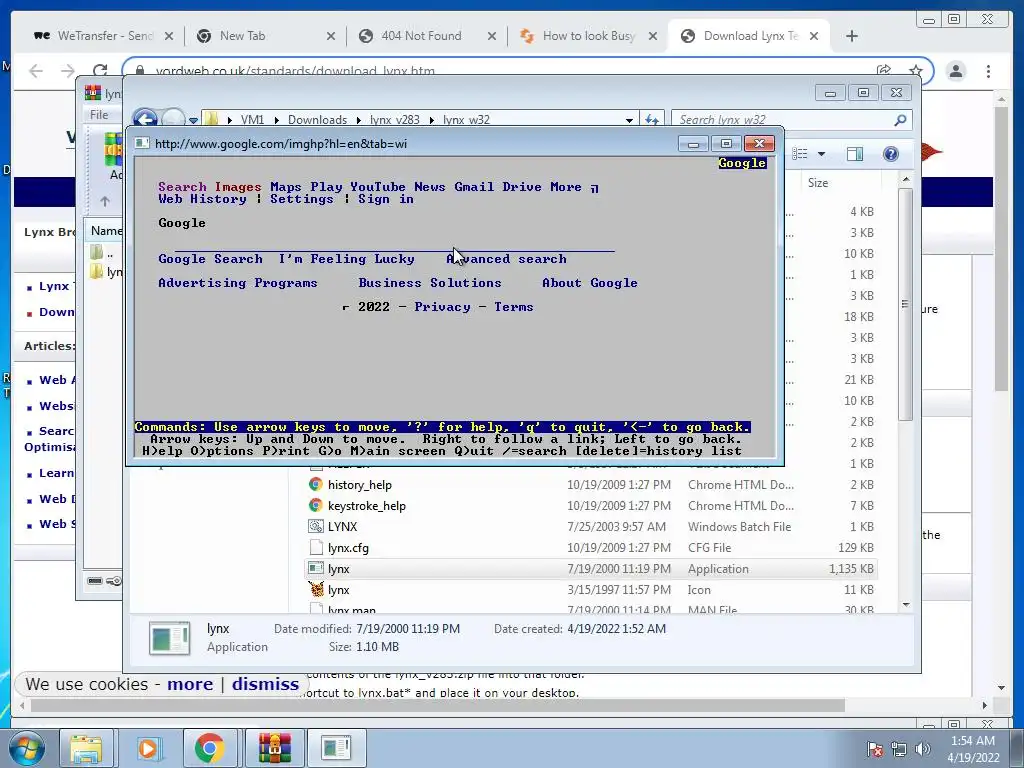Click the Lynx search text input line
The width and height of the screenshot is (1024, 768).
pos(394,247)
